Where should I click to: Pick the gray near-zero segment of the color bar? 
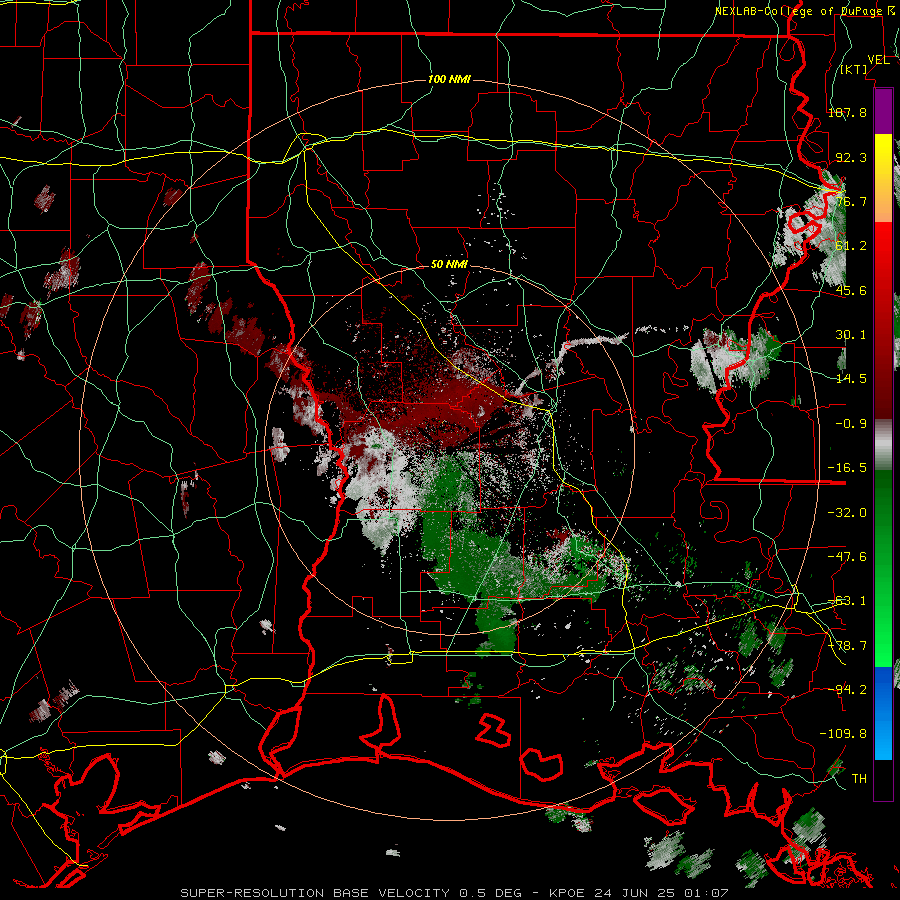[883, 444]
